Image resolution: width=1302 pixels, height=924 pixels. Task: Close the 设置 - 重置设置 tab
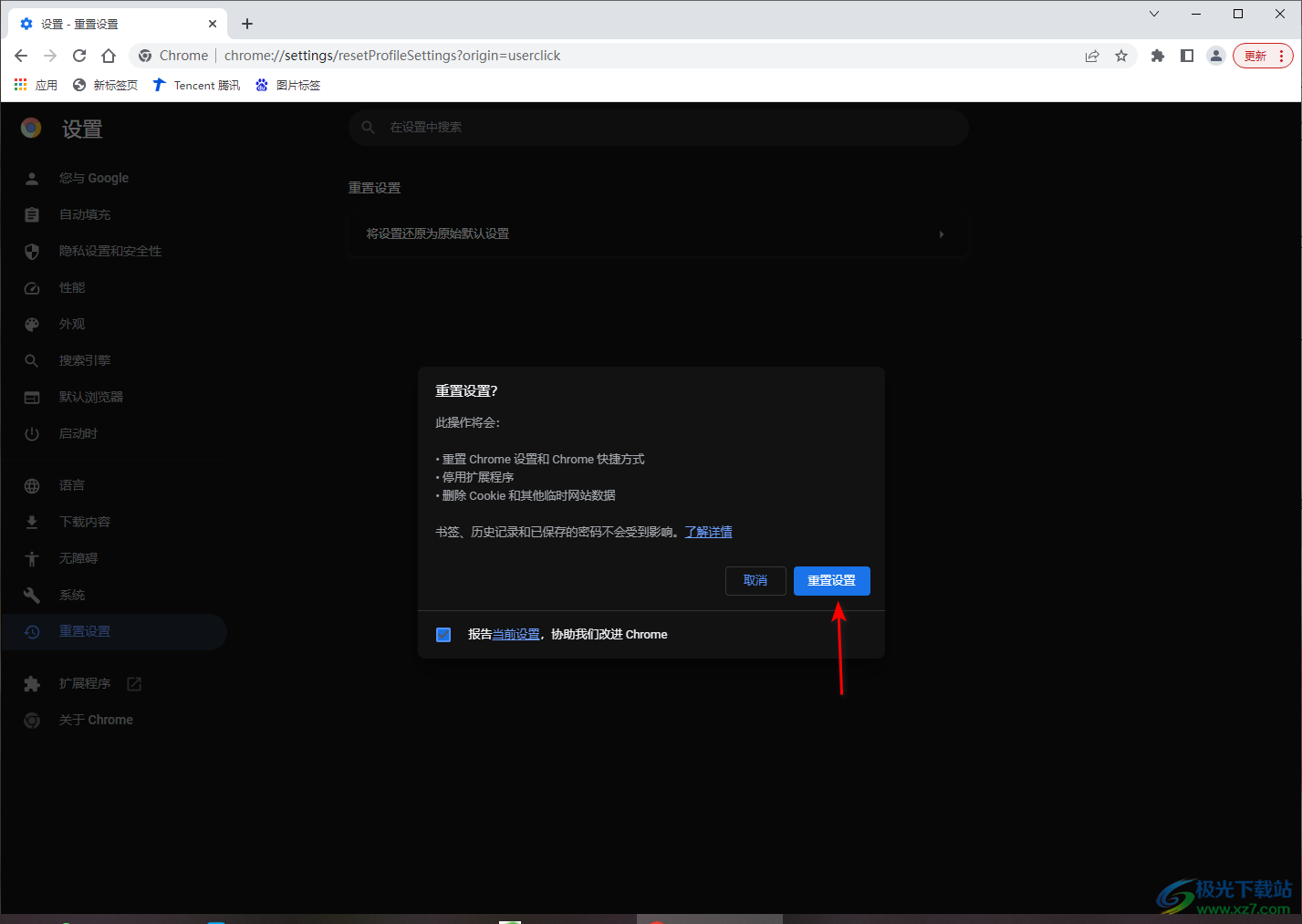[213, 24]
